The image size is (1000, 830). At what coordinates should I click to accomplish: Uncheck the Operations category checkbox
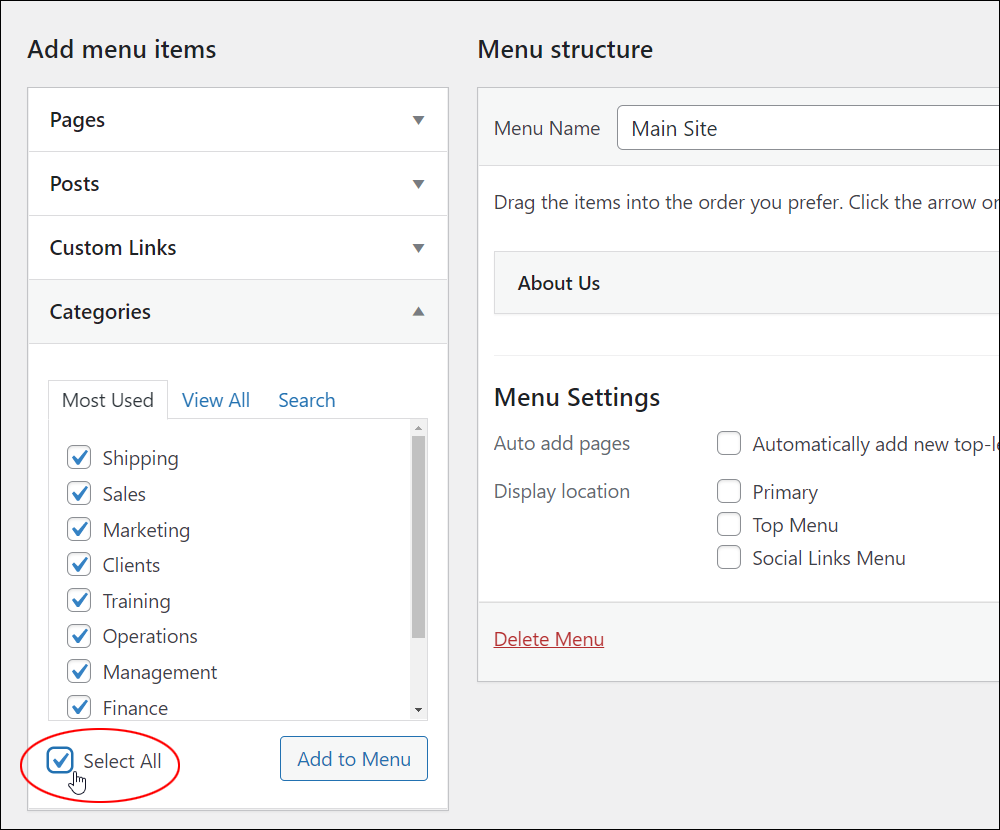point(79,636)
